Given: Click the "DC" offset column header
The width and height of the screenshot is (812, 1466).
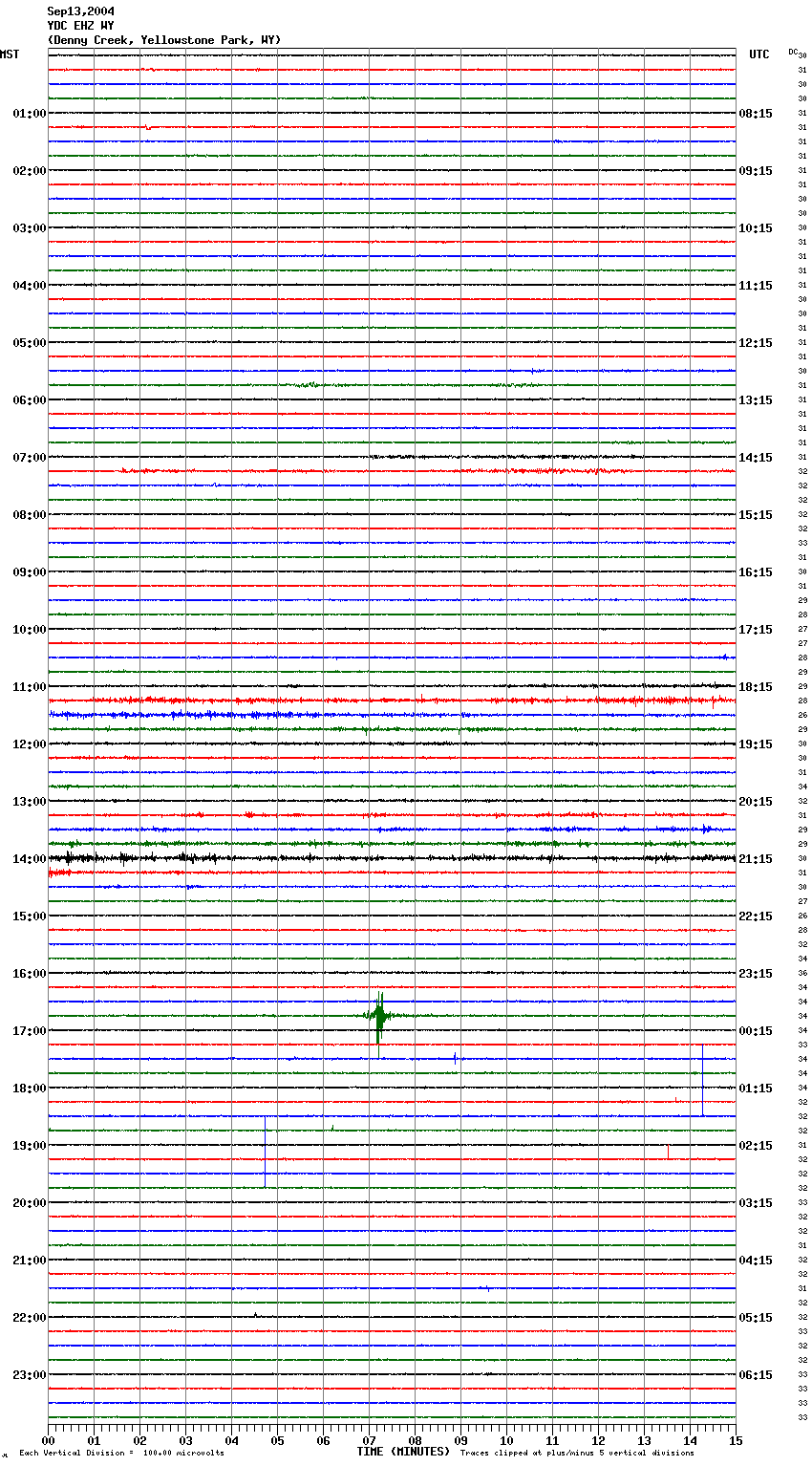Looking at the screenshot, I should (x=793, y=52).
